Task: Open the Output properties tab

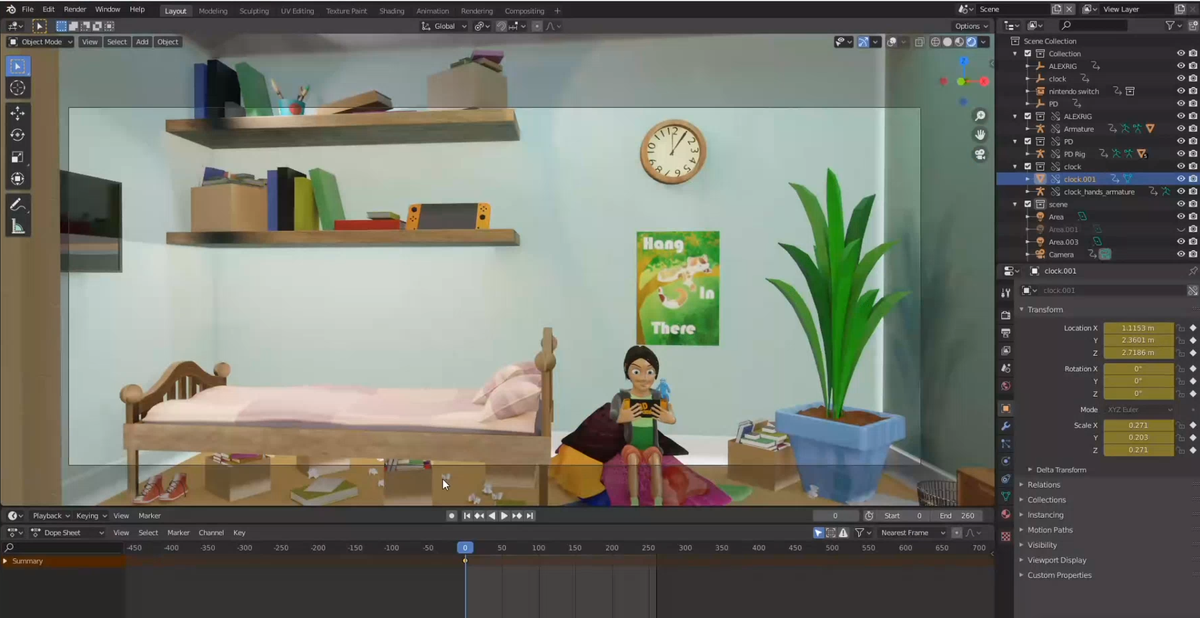Action: [x=1005, y=333]
